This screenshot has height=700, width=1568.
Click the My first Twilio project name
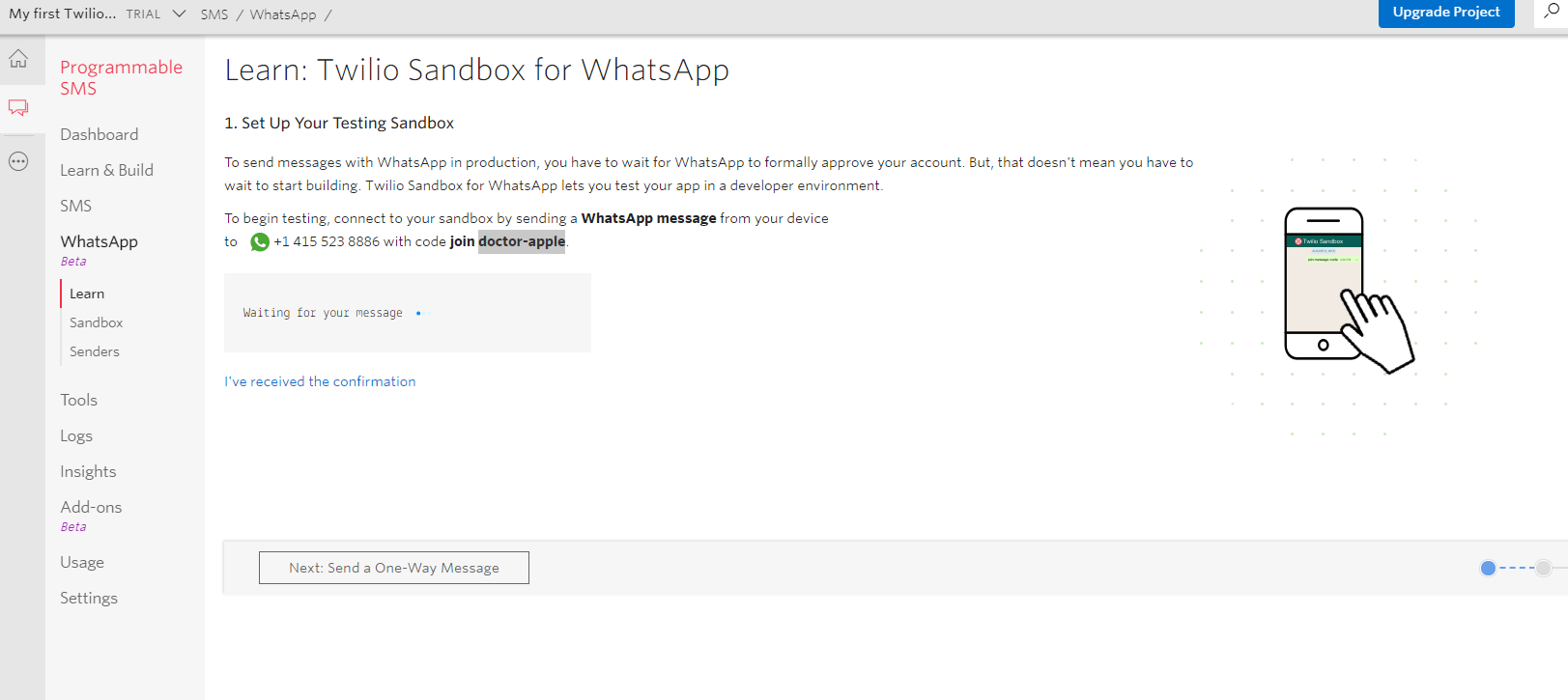(x=62, y=14)
